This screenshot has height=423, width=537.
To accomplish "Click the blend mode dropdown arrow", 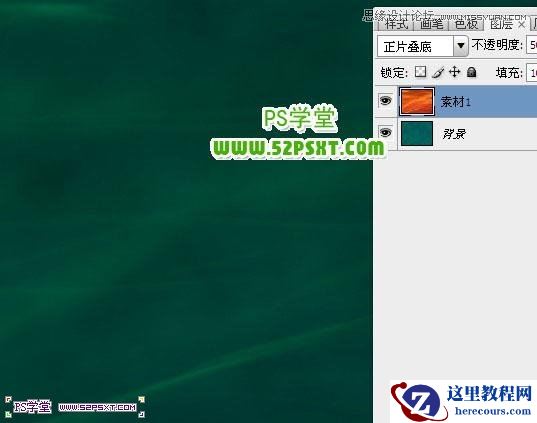I will pos(461,46).
